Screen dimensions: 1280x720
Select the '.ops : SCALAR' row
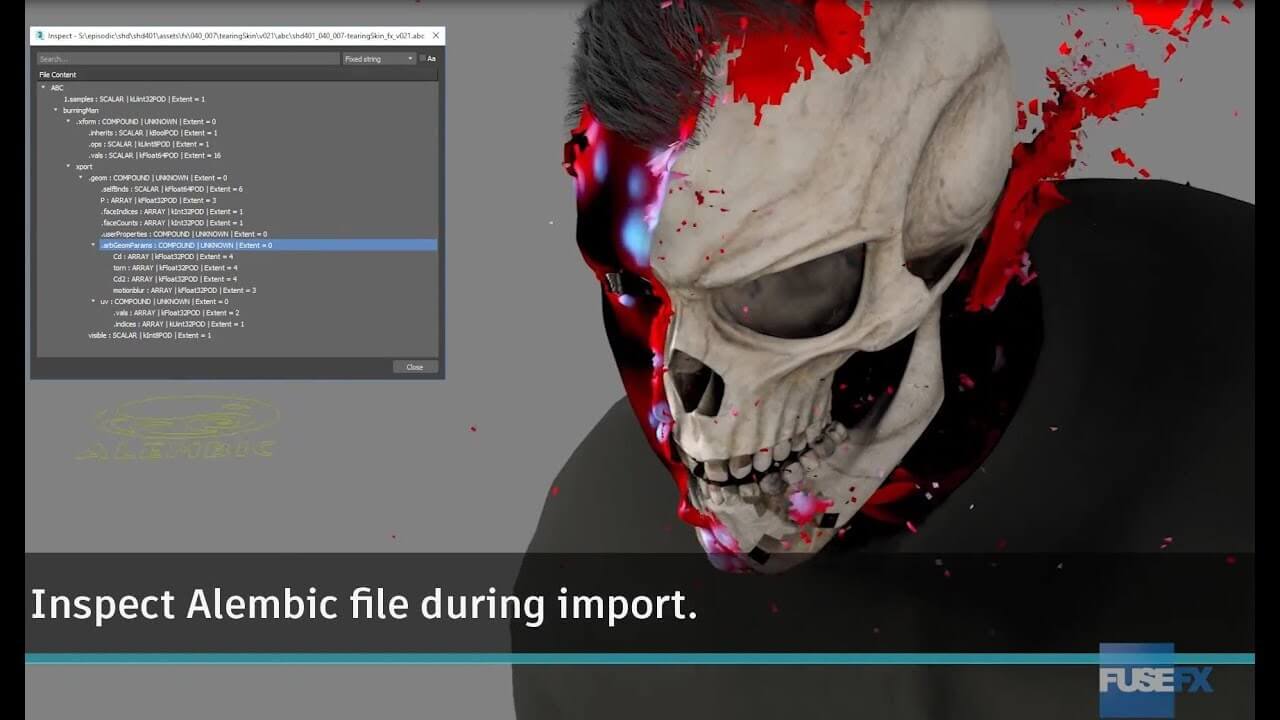[149, 144]
